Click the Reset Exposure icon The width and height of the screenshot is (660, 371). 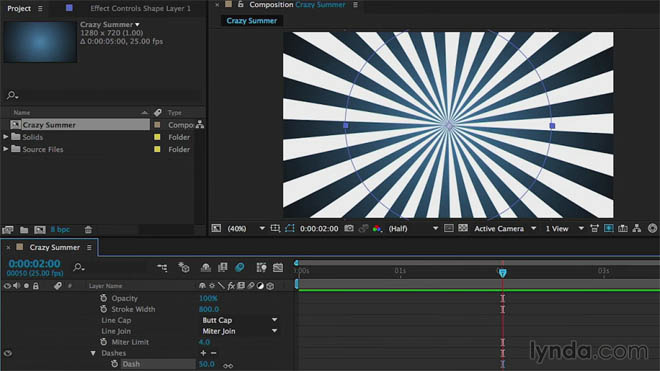pos(652,228)
